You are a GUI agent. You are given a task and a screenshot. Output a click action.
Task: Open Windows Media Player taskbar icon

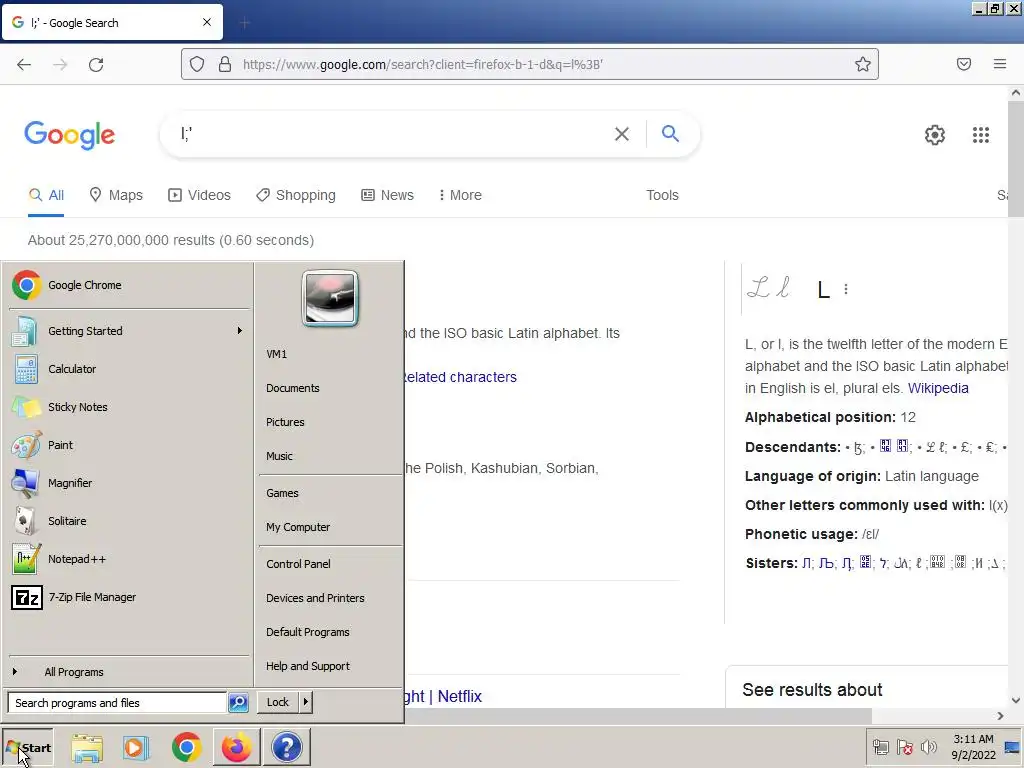click(x=136, y=747)
